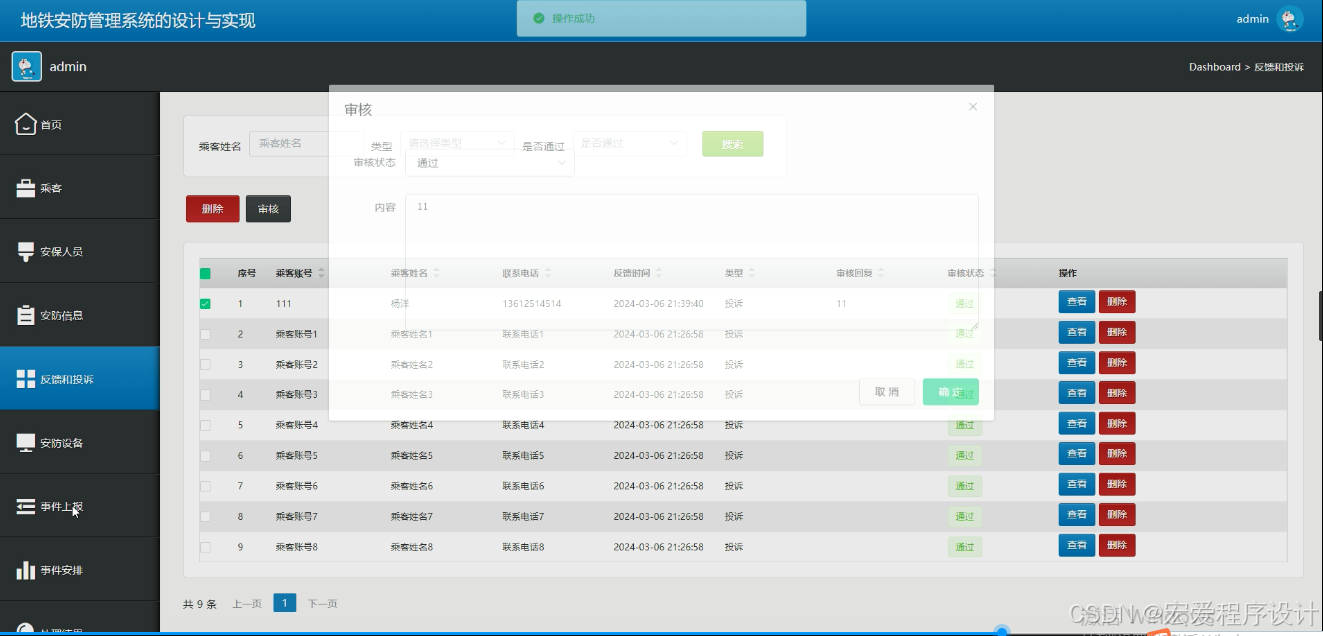
Task: Click the 安防信息 clipboard icon
Action: pos(26,315)
